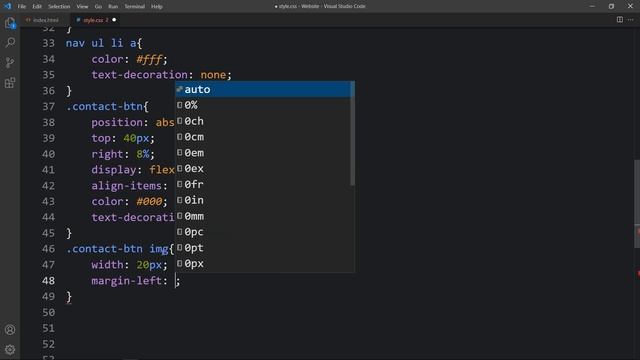The image size is (640, 360).
Task: Click the nav ul li a selector
Action: point(101,43)
